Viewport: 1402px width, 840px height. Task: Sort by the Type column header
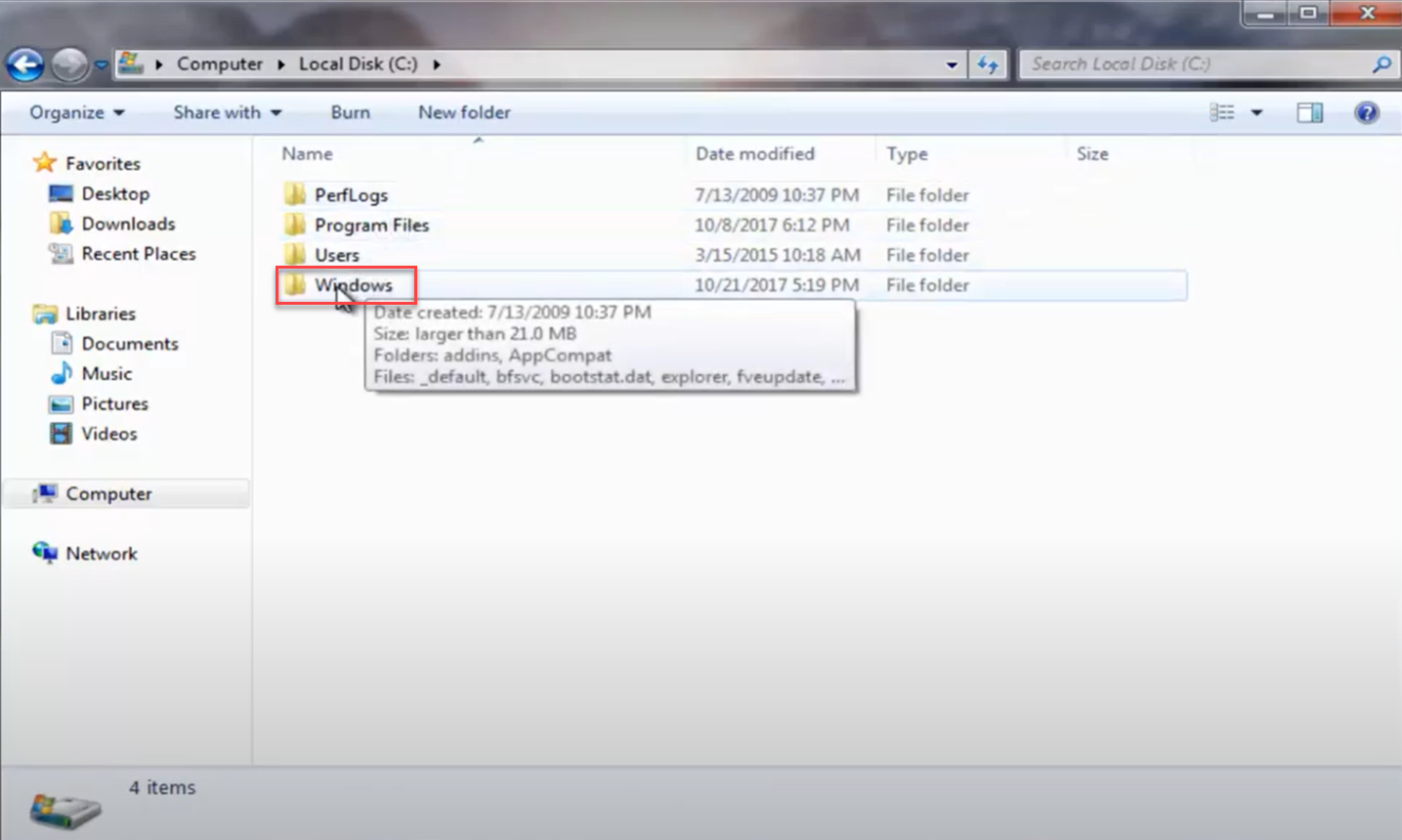pos(907,154)
